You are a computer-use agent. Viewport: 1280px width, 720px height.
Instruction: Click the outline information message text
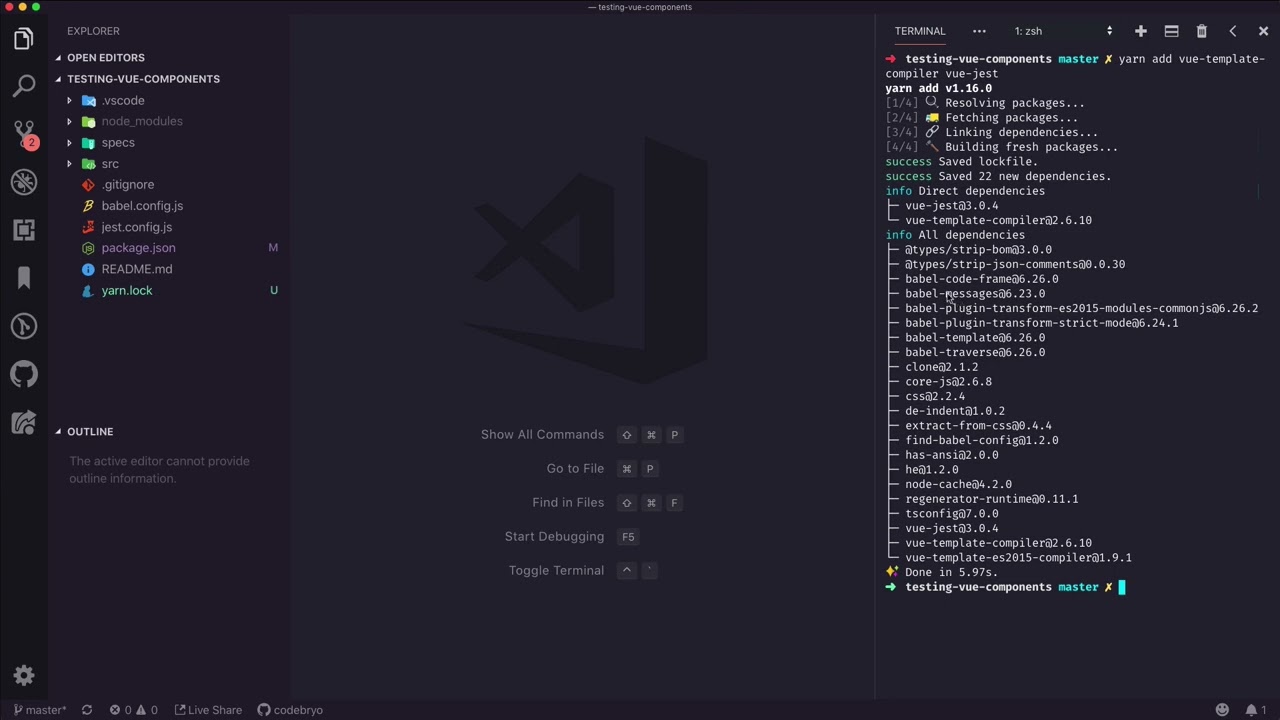[x=159, y=470]
